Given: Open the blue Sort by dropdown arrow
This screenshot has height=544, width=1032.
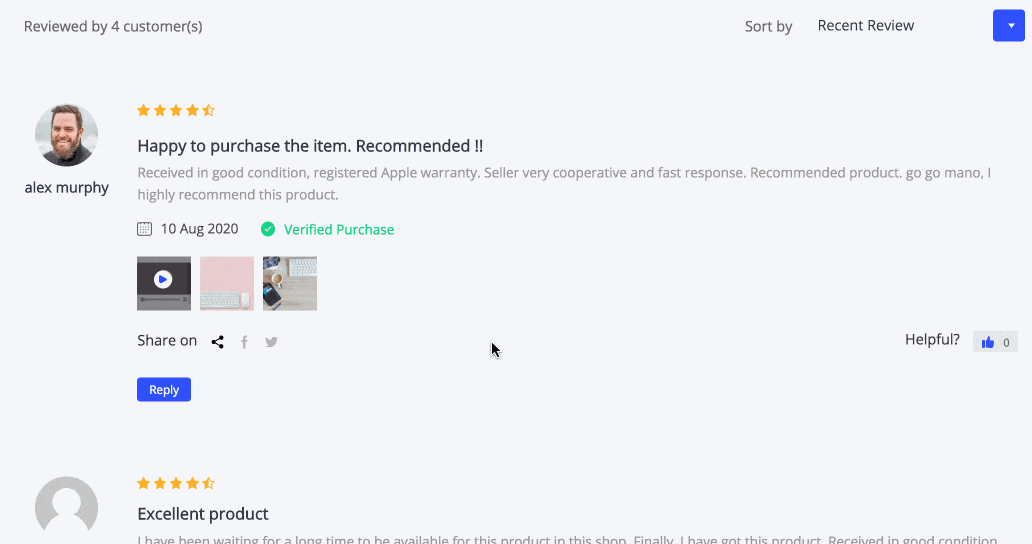Looking at the screenshot, I should [x=1008, y=26].
